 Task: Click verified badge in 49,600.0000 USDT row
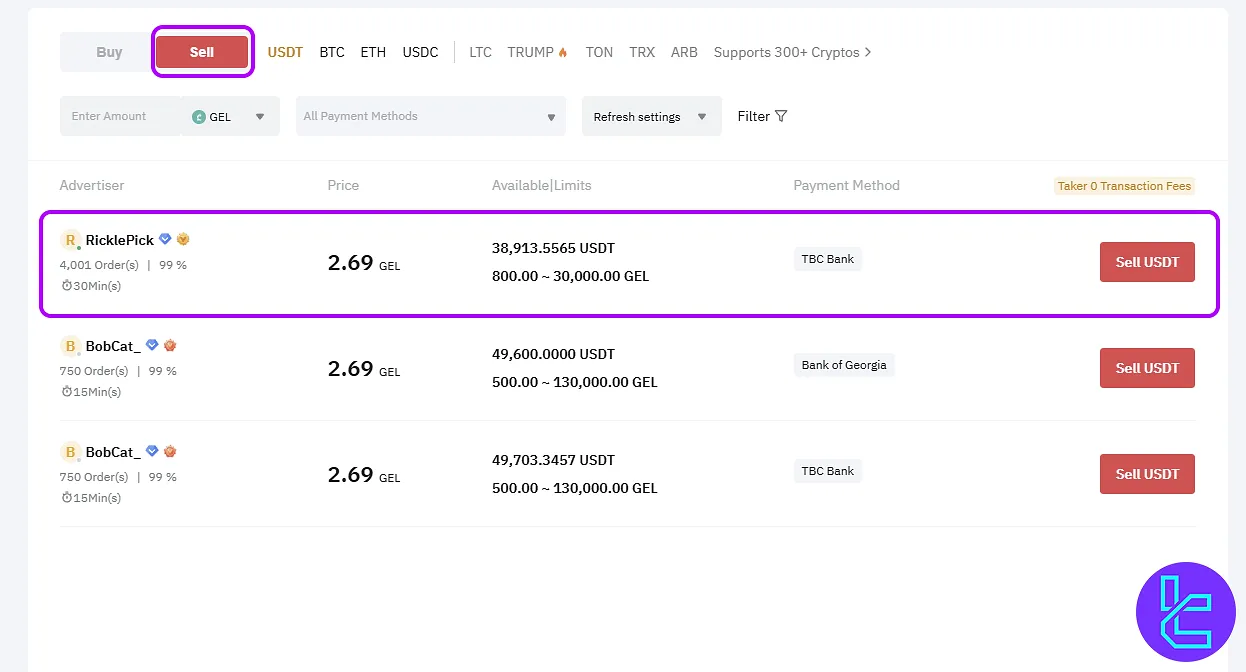click(x=152, y=345)
